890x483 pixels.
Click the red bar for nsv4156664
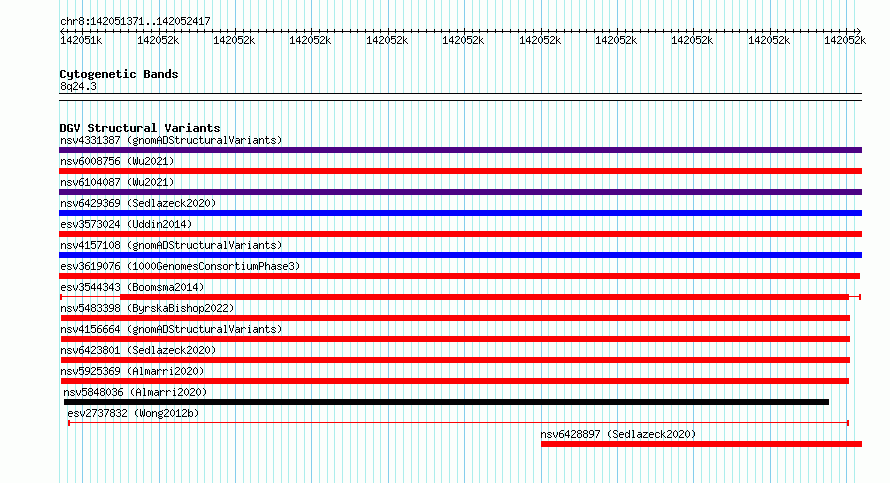point(455,339)
